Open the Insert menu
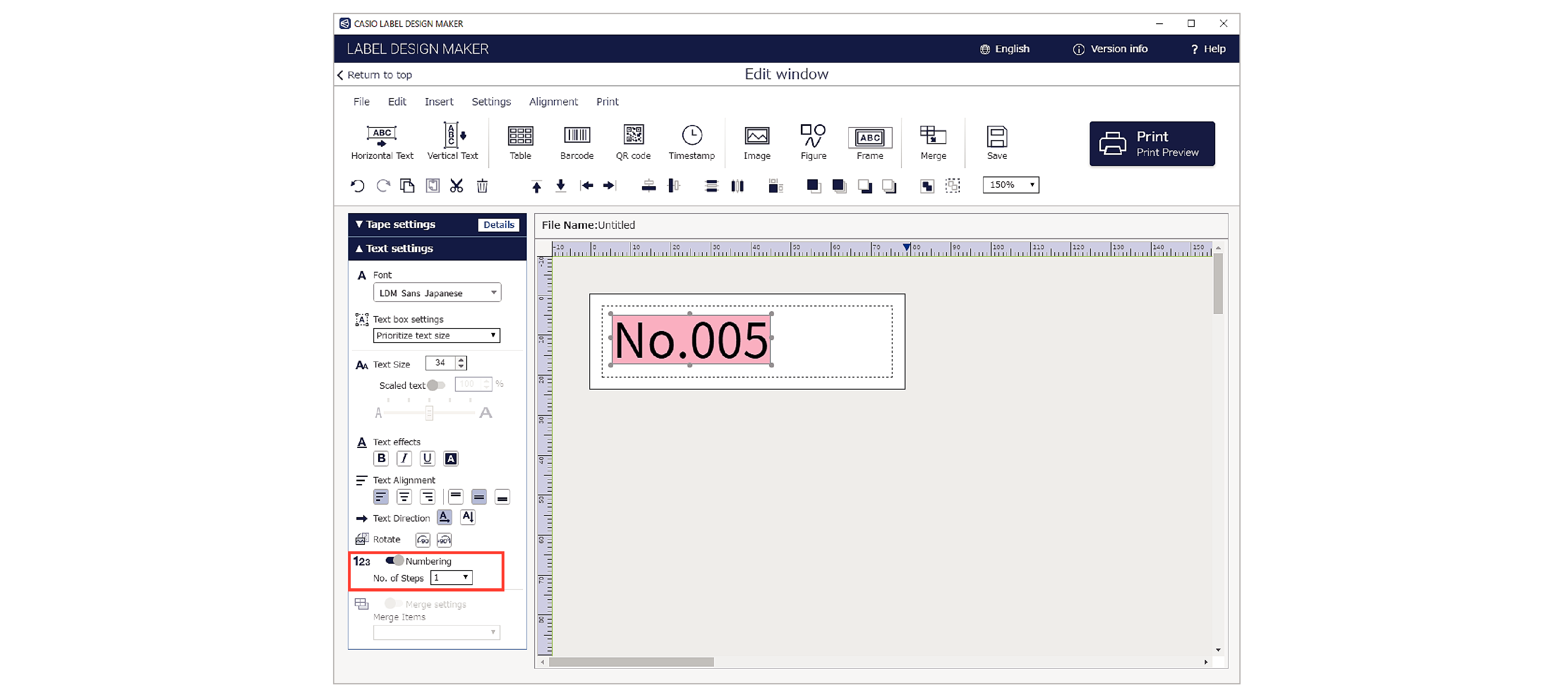The height and width of the screenshot is (694, 1568). point(438,102)
